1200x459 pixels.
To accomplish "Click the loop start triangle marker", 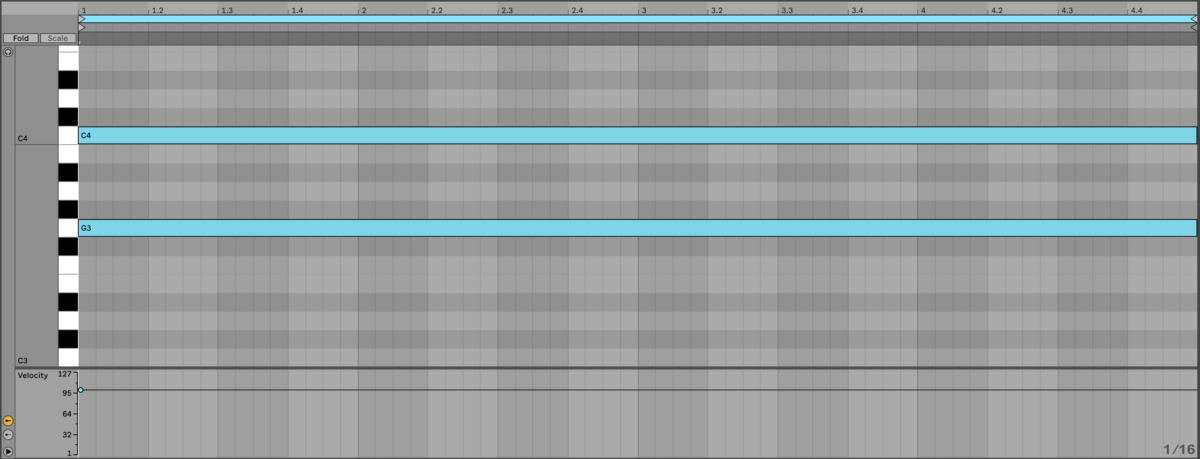I will pos(82,19).
